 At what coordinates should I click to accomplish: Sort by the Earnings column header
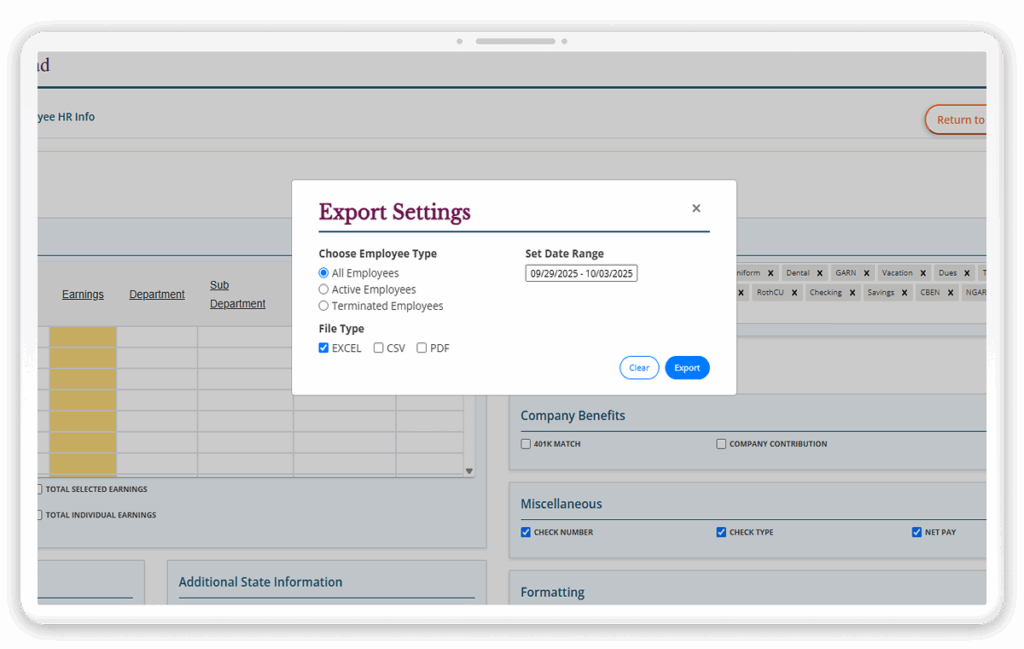point(82,294)
